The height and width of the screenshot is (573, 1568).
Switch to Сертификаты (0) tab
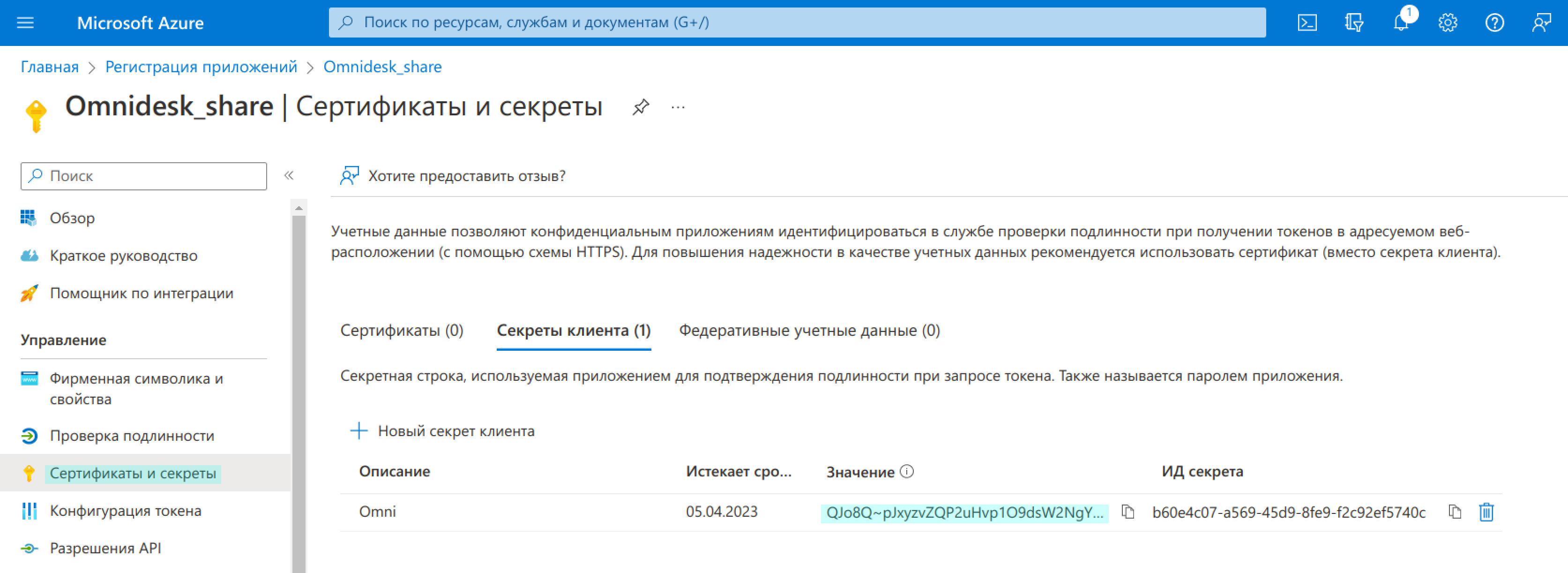402,331
